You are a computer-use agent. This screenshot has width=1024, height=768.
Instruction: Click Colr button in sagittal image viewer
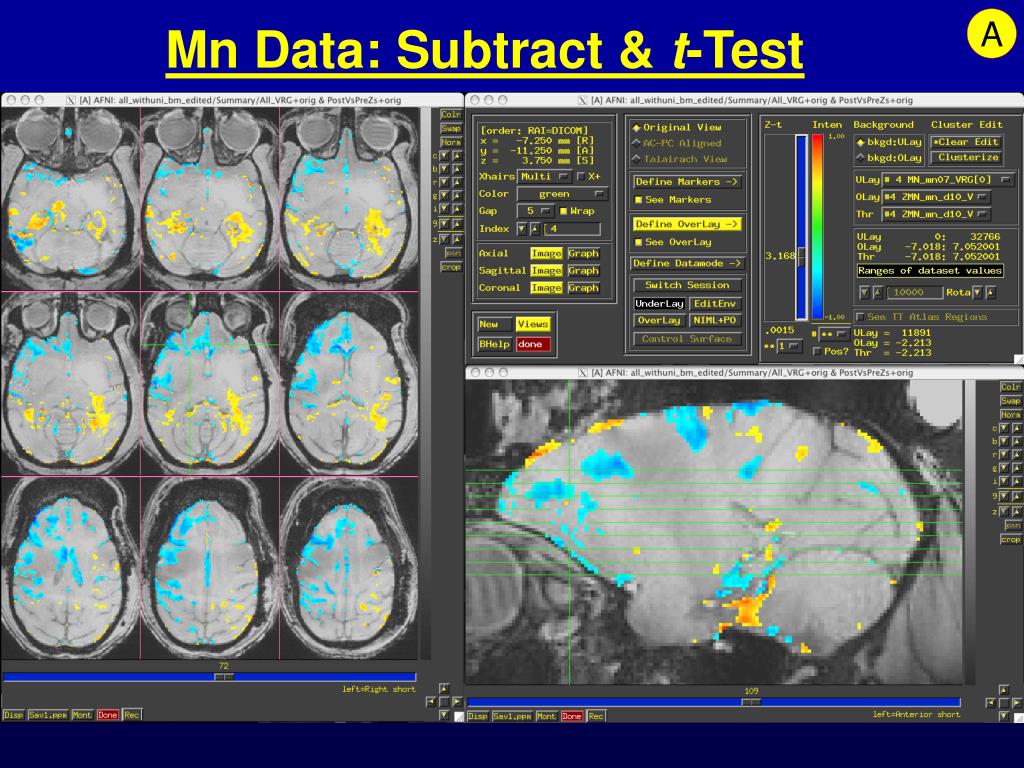coord(1010,387)
